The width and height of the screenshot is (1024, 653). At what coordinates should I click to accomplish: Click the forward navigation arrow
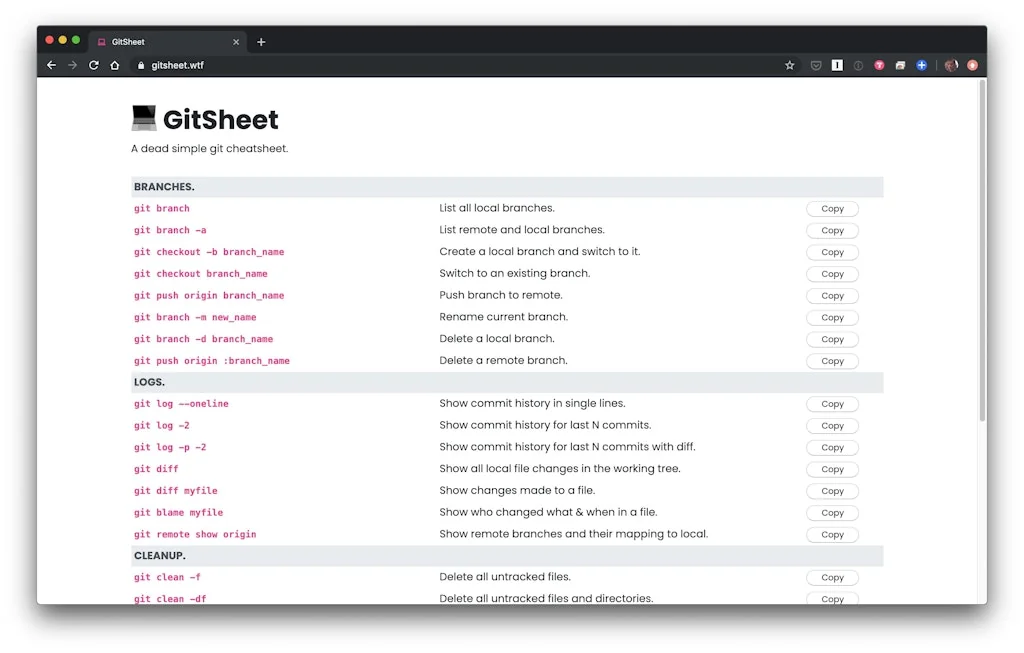coord(72,64)
